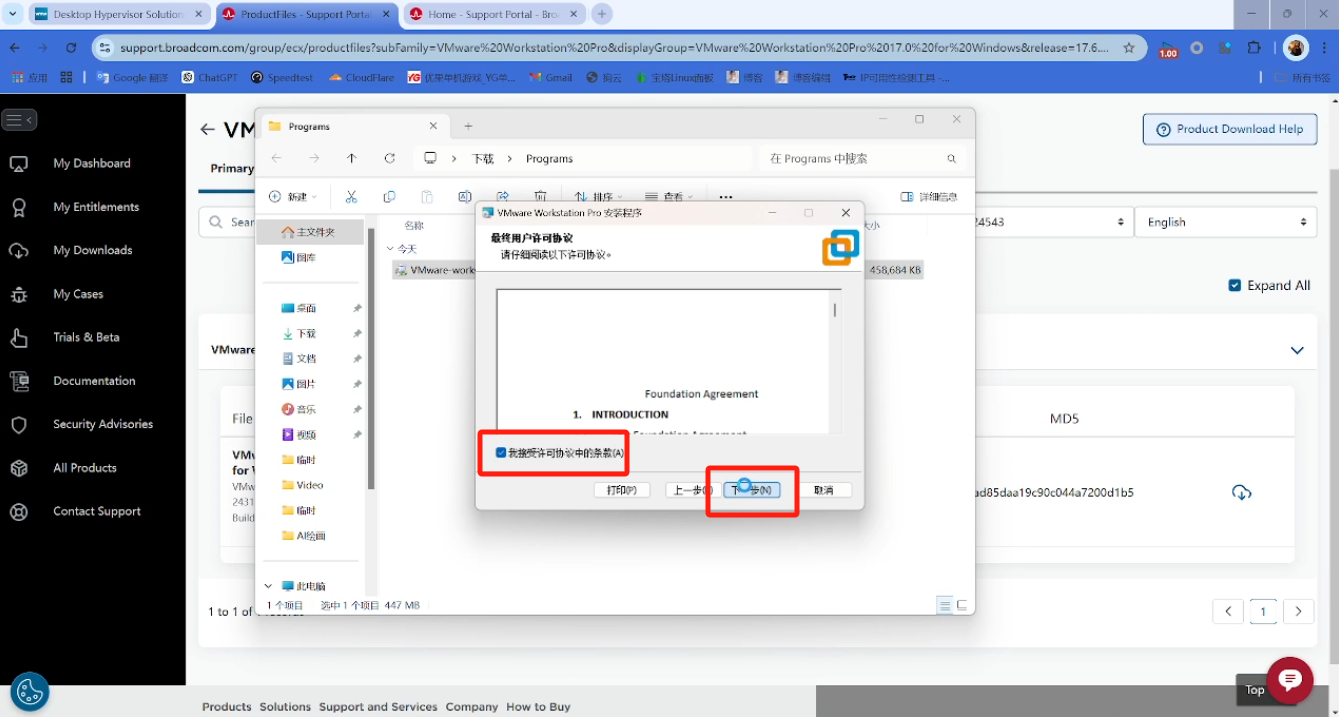Click the Security Advisories shield icon
The image size is (1339, 717).
(x=18, y=425)
